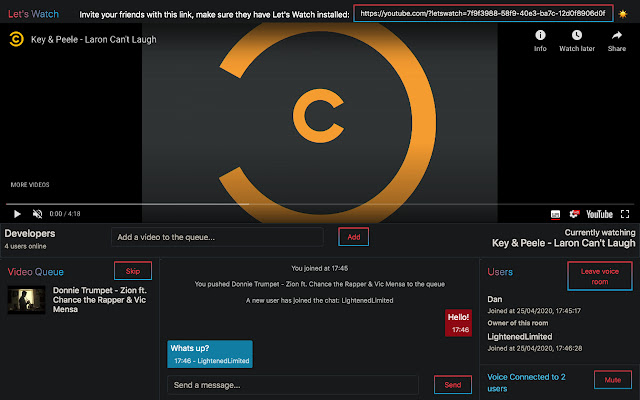Toggle the video subtitles icon

coord(556,214)
